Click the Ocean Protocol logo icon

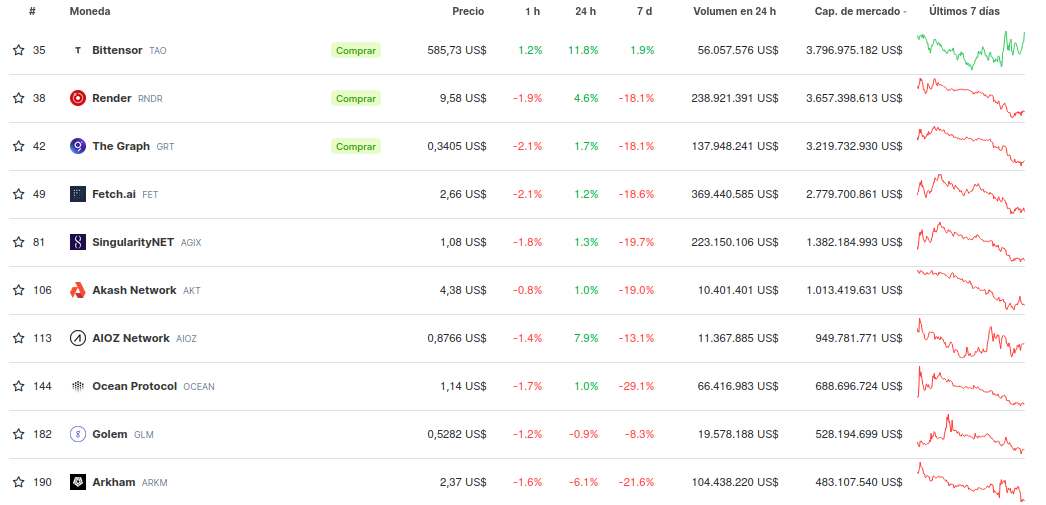click(78, 386)
